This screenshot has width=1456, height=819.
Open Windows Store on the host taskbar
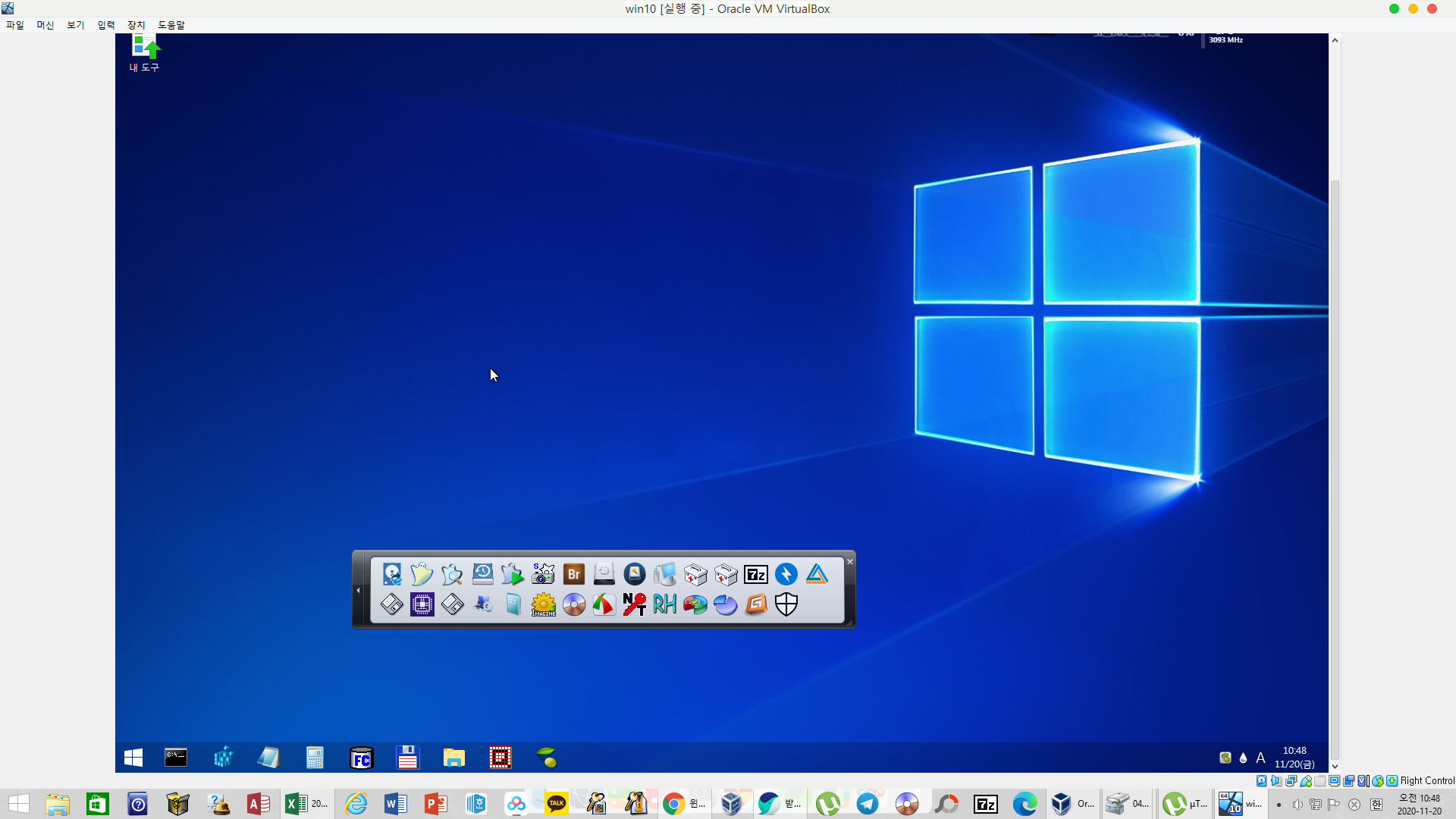tap(98, 804)
